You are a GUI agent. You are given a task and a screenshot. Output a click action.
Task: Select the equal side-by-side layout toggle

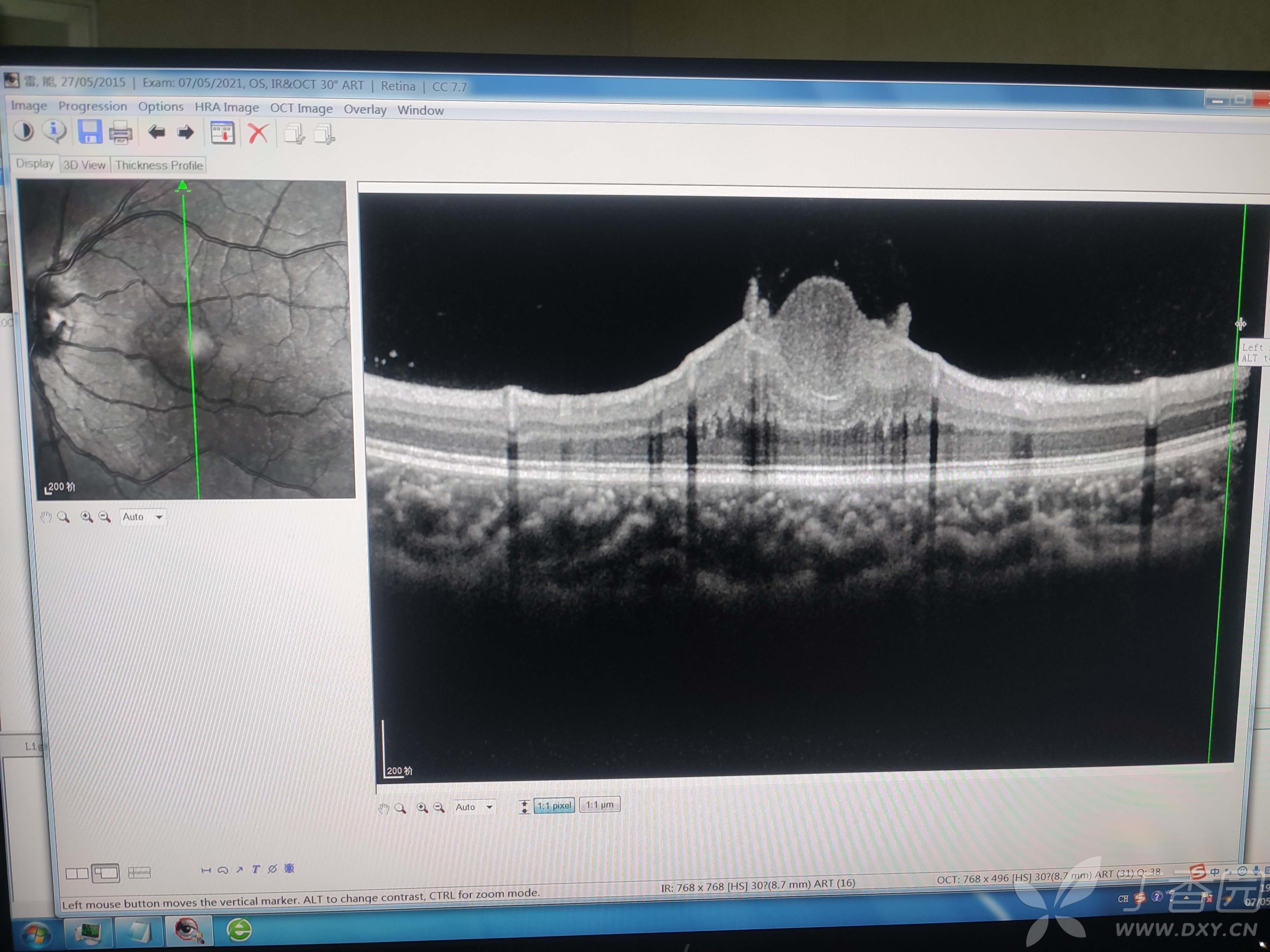[x=77, y=873]
